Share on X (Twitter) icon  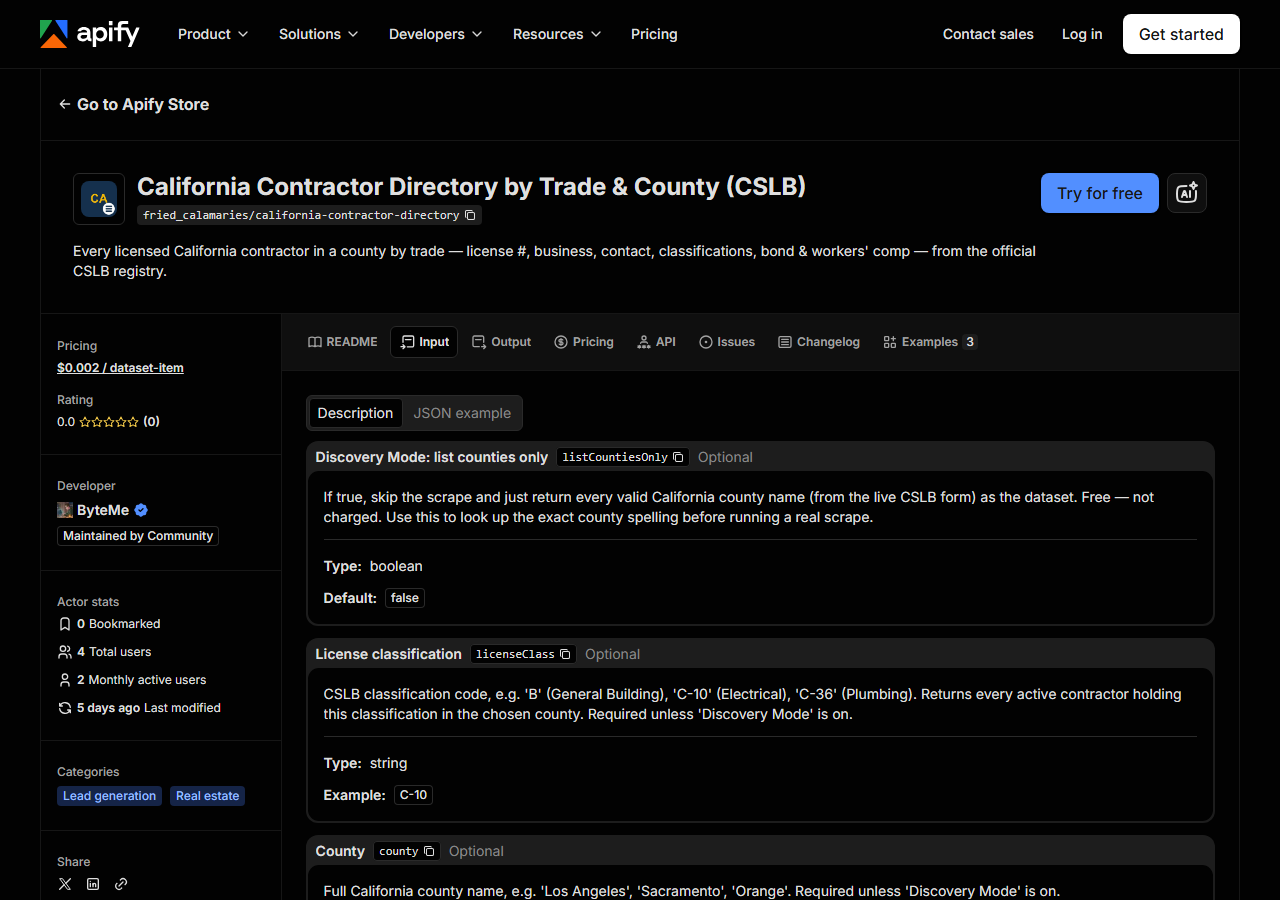pyautogui.click(x=65, y=884)
